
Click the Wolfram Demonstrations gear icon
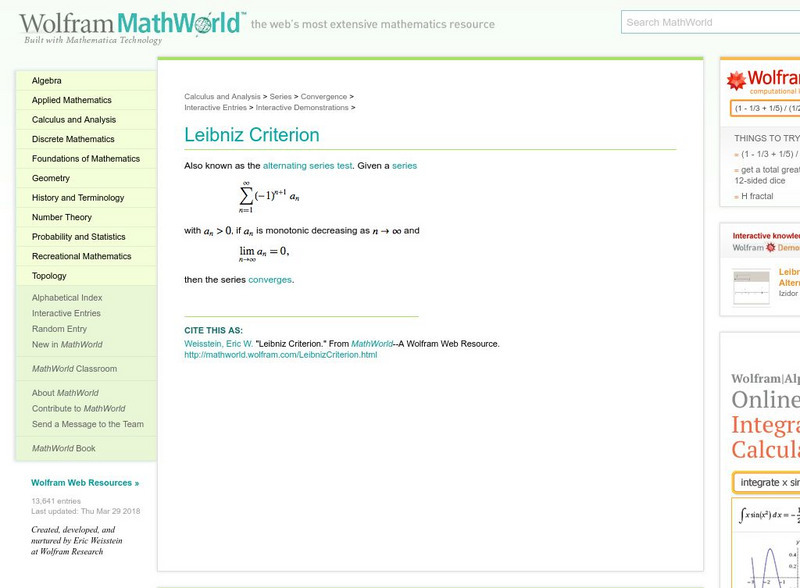[x=770, y=248]
